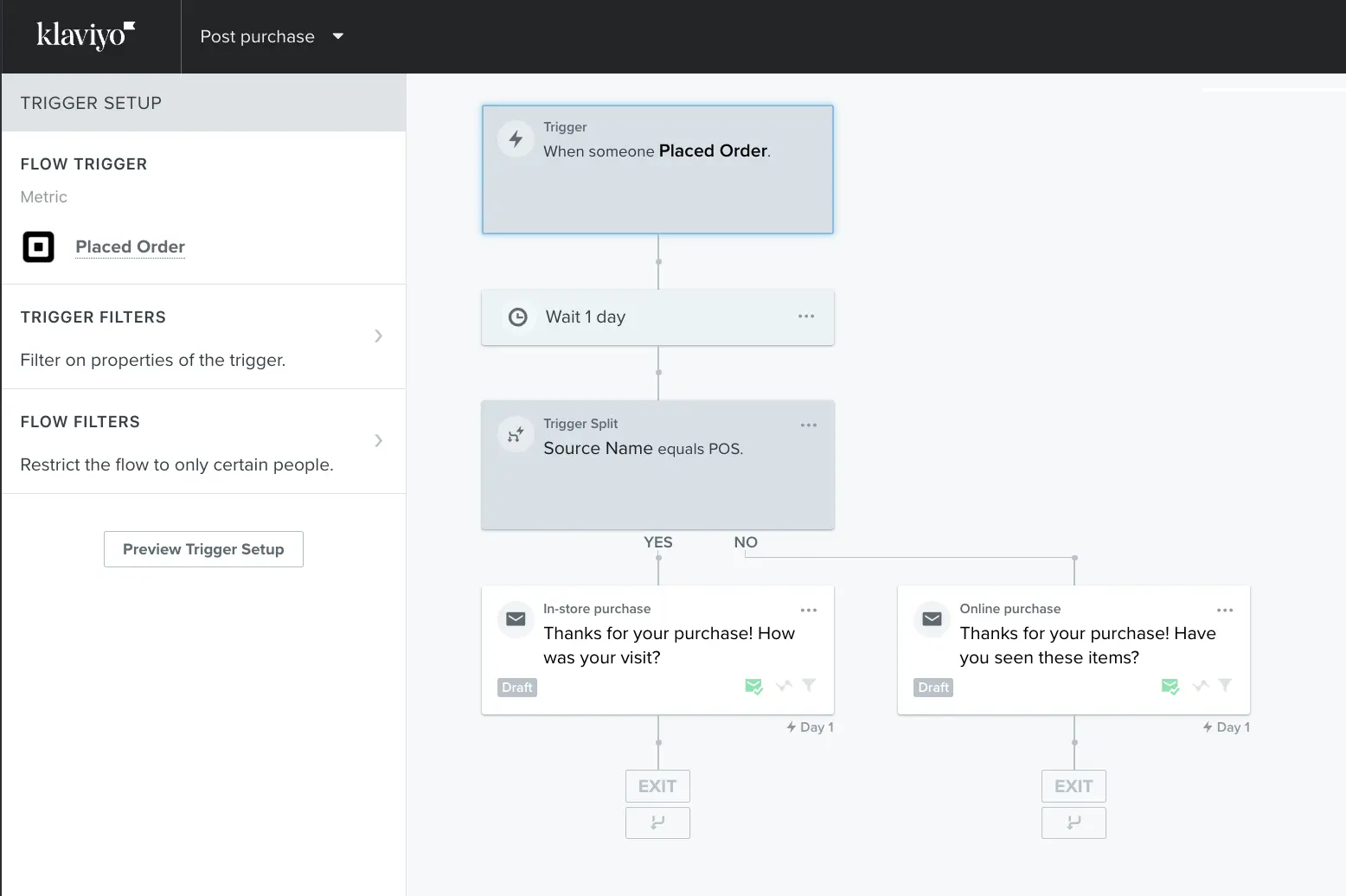Expand the Flow Filters section

pyautogui.click(x=378, y=441)
